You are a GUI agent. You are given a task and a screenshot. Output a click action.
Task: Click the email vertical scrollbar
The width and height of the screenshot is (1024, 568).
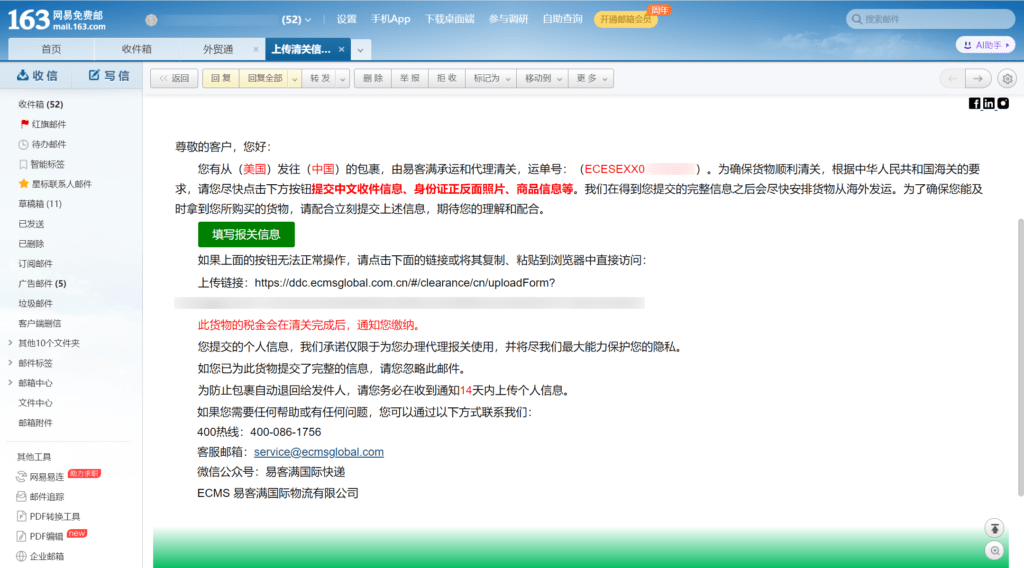point(1020,358)
